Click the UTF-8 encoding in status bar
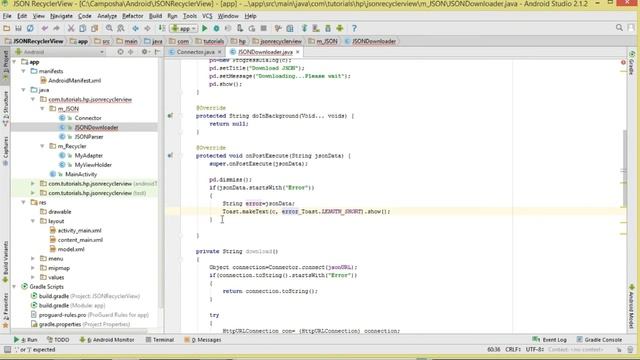 (534, 350)
